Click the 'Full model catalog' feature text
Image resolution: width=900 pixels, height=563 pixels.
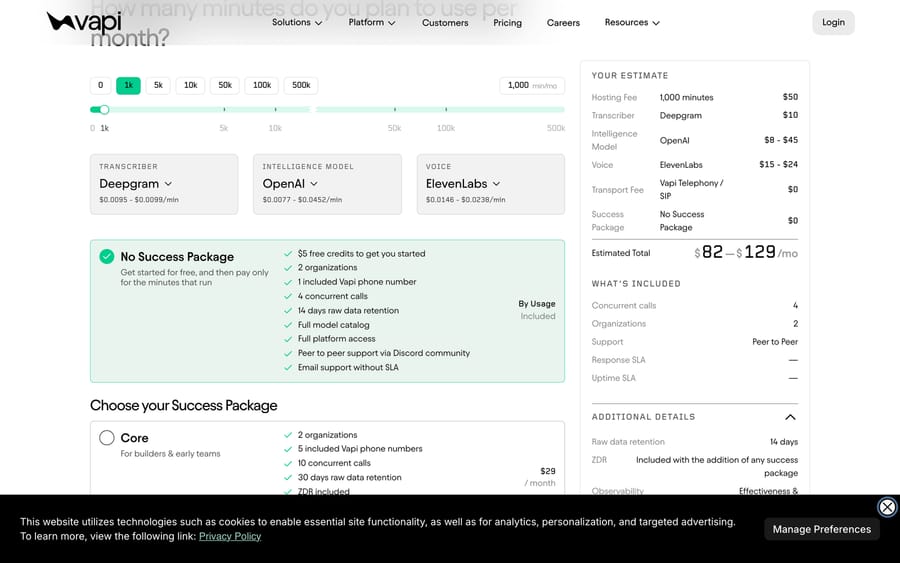point(333,325)
